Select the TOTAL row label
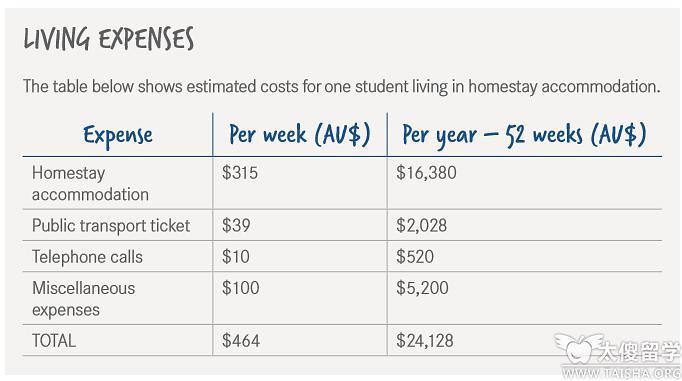 tap(54, 341)
